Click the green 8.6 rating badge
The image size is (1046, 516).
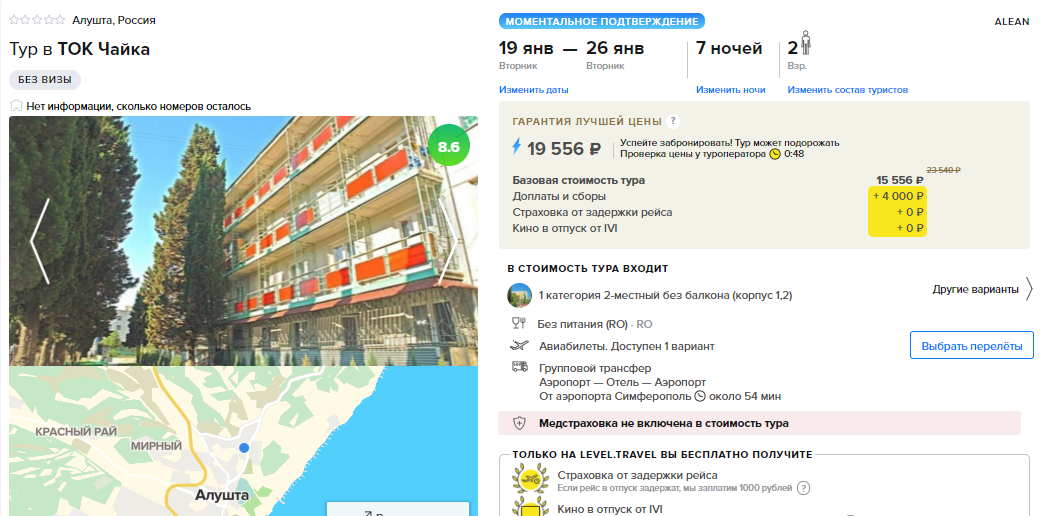[x=448, y=146]
